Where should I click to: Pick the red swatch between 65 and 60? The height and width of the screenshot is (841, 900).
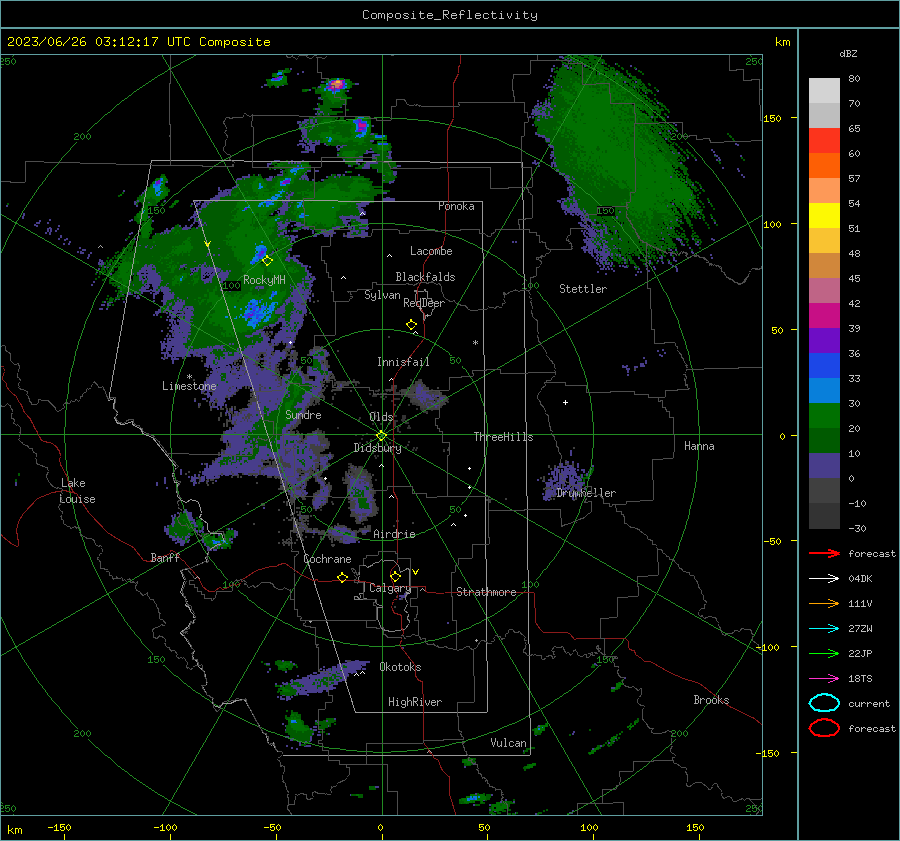824,141
